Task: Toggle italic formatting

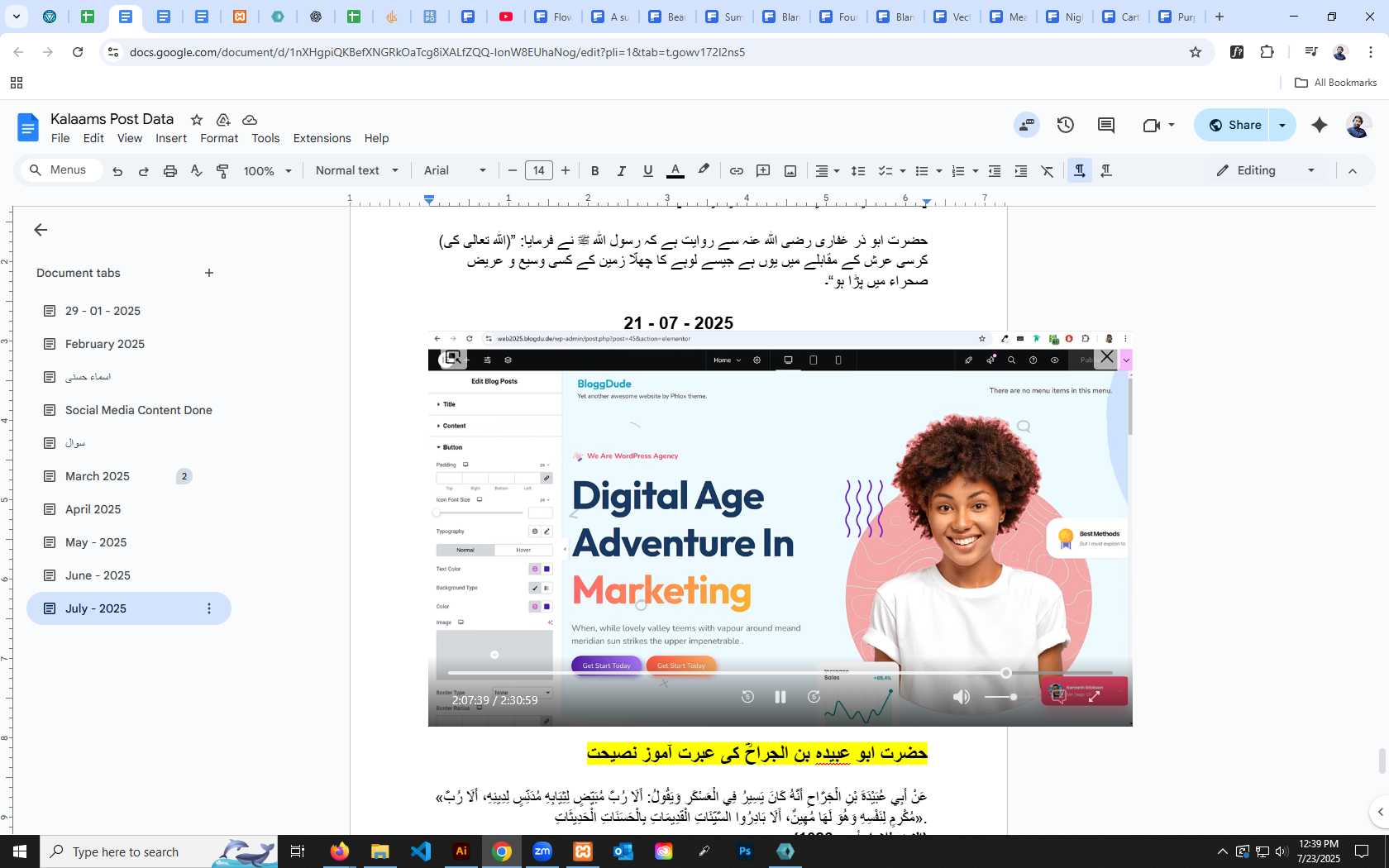Action: pos(621,171)
